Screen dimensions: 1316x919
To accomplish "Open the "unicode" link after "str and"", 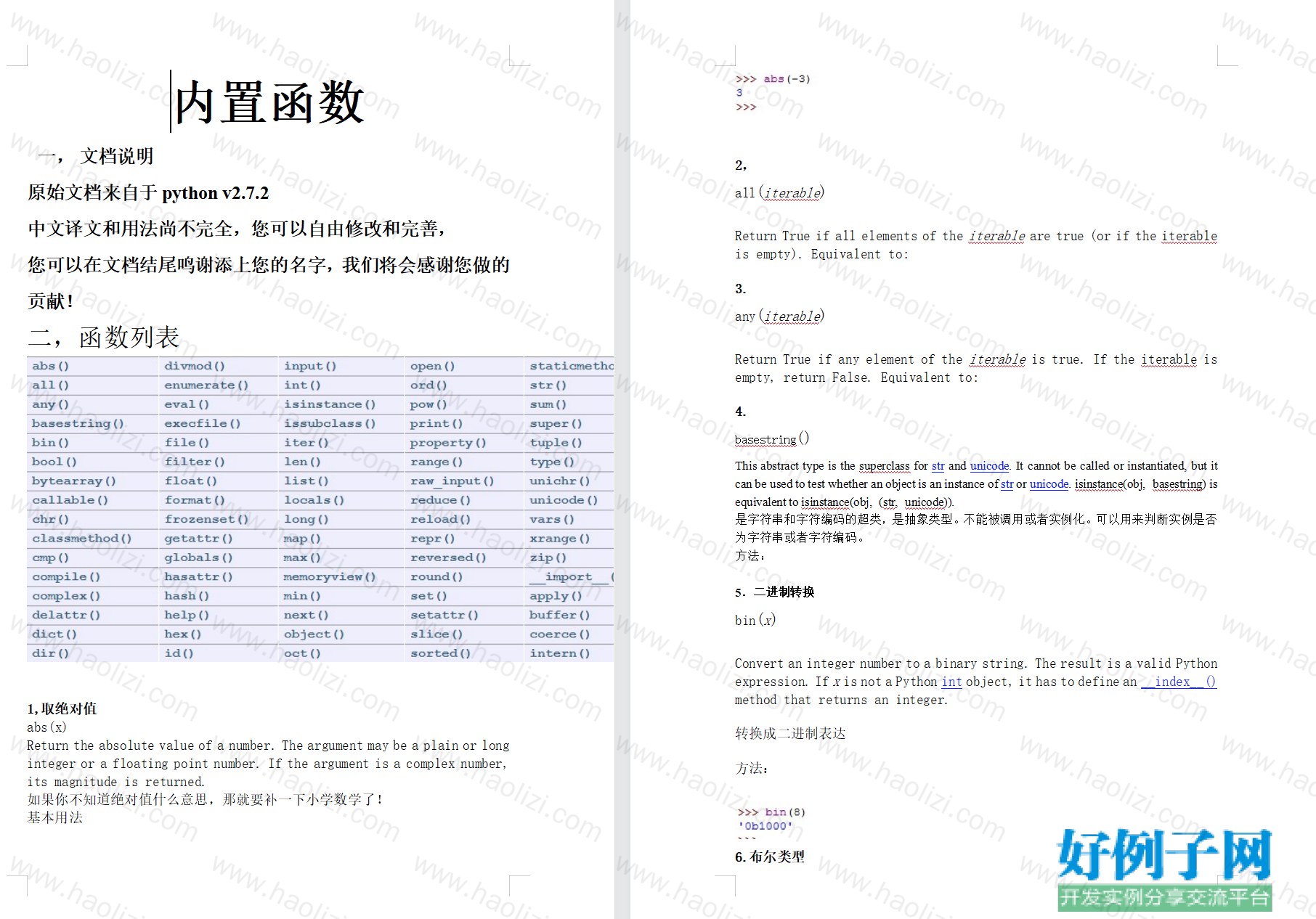I will [x=989, y=466].
